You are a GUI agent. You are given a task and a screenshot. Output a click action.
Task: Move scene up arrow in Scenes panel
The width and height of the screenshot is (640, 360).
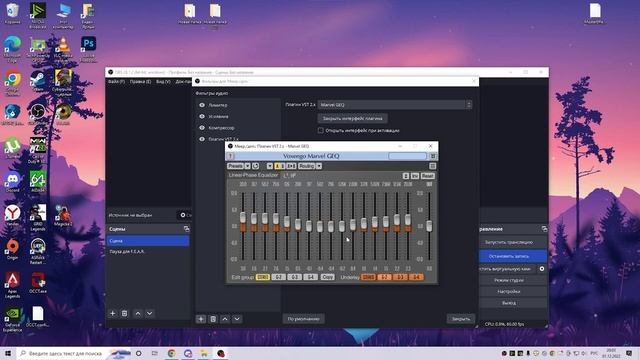coord(138,313)
